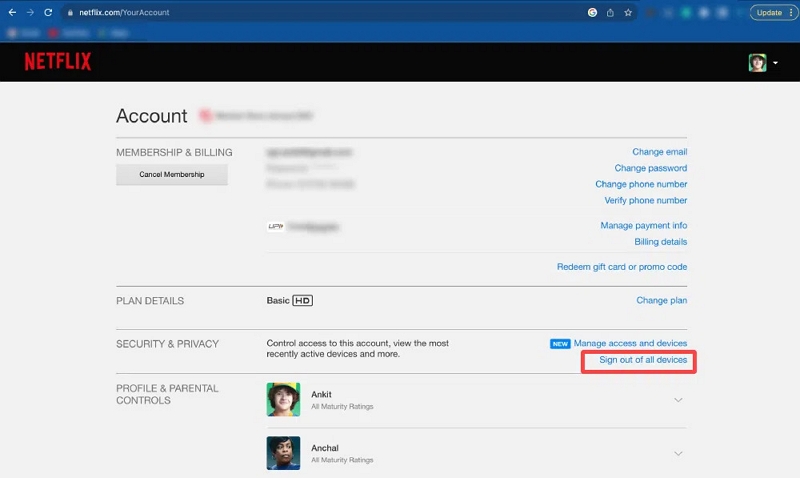The height and width of the screenshot is (478, 800).
Task: Expand the Ankit profile chevron
Action: 678,400
